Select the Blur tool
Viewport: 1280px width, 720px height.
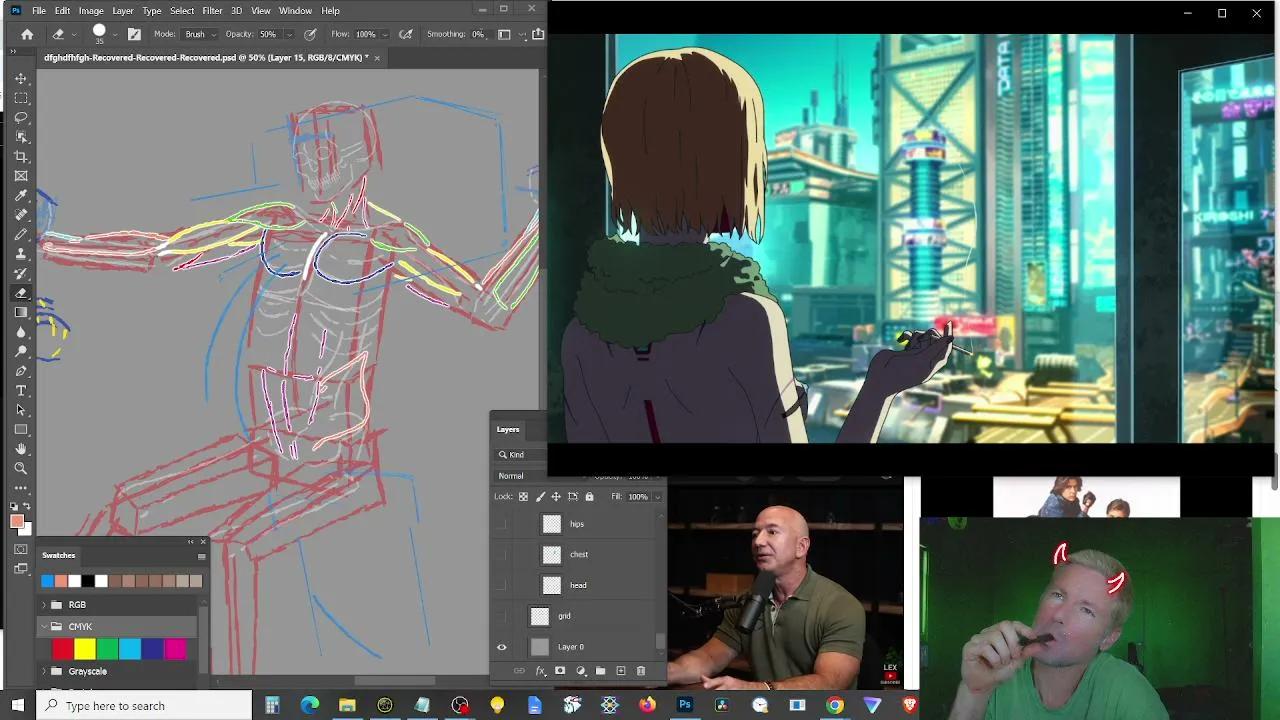tap(21, 332)
